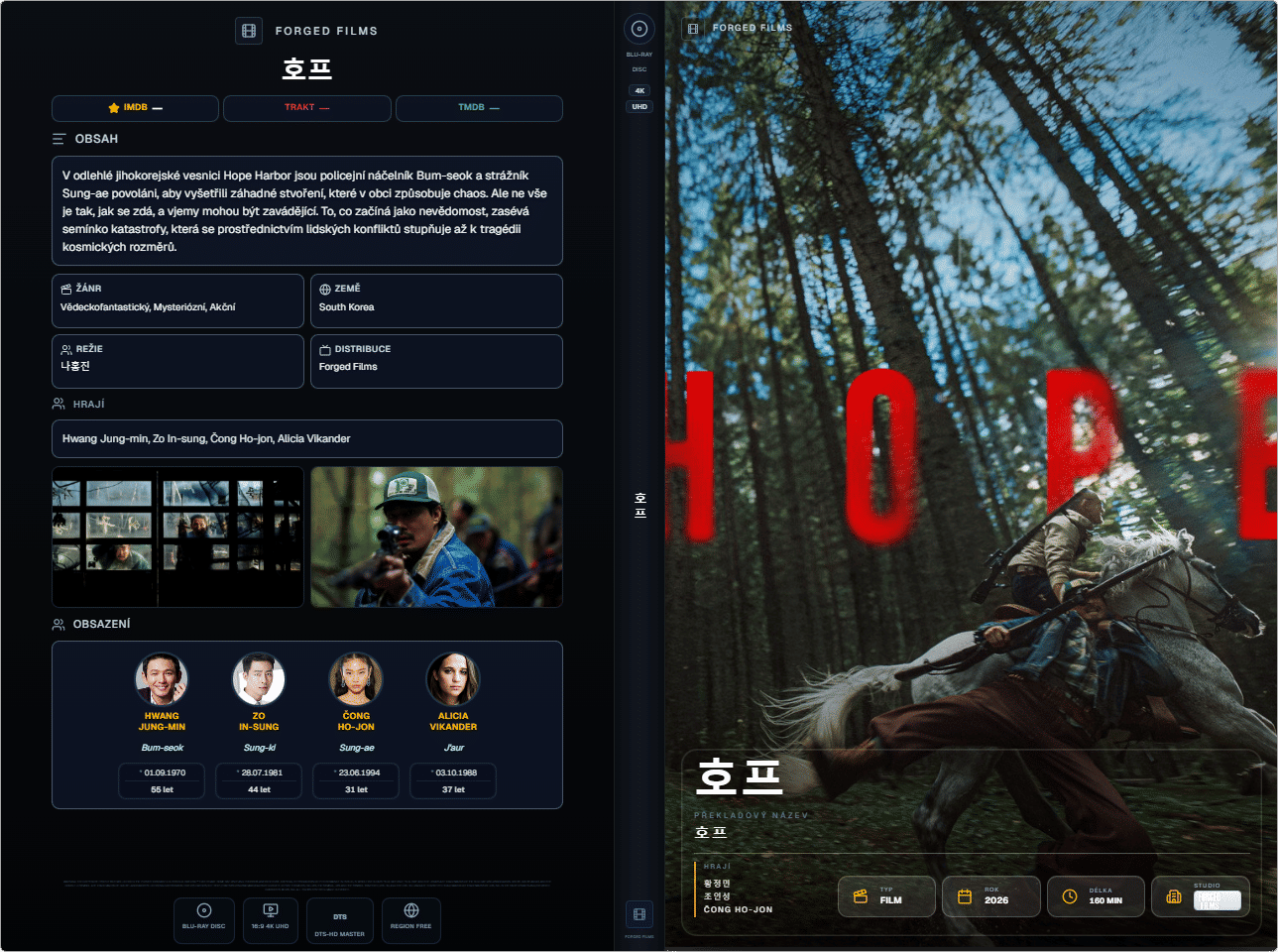Open the man aiming rifle thumbnail

point(436,536)
